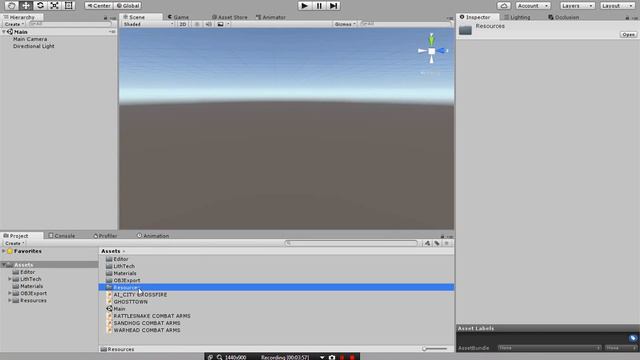The height and width of the screenshot is (360, 640).
Task: Switch to the Profiler tab
Action: (105, 236)
